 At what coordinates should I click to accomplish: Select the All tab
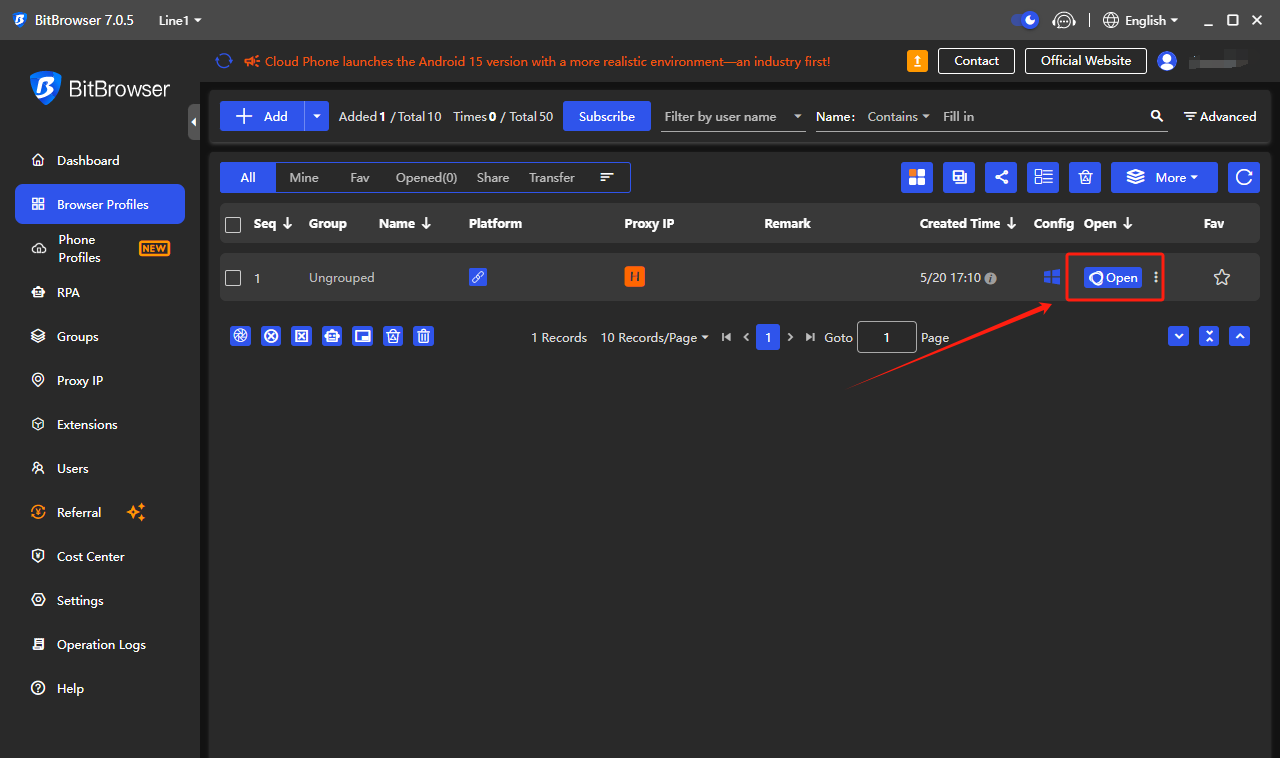[x=248, y=177]
